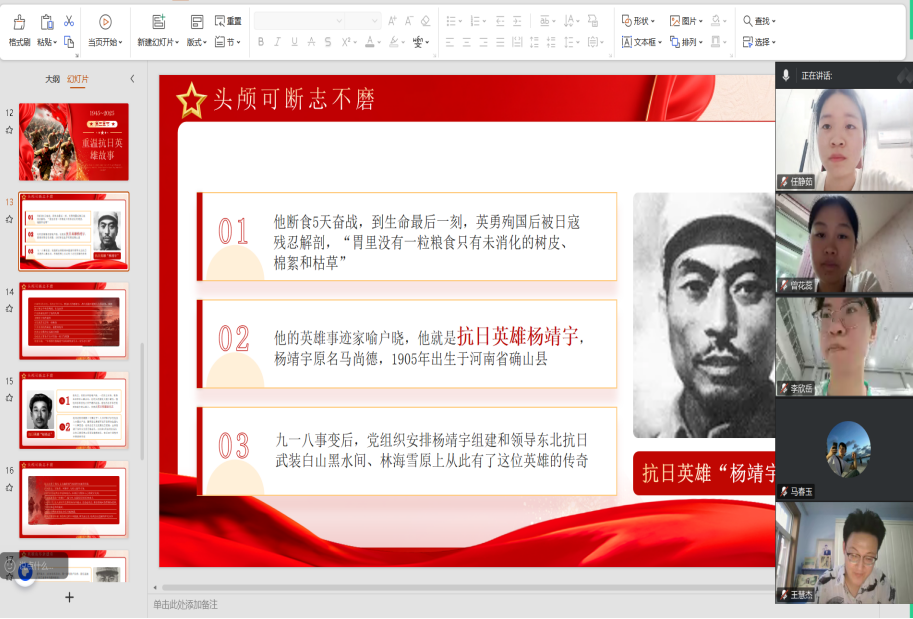
Task: Click the clear formatting eraser icon
Action: (x=425, y=21)
